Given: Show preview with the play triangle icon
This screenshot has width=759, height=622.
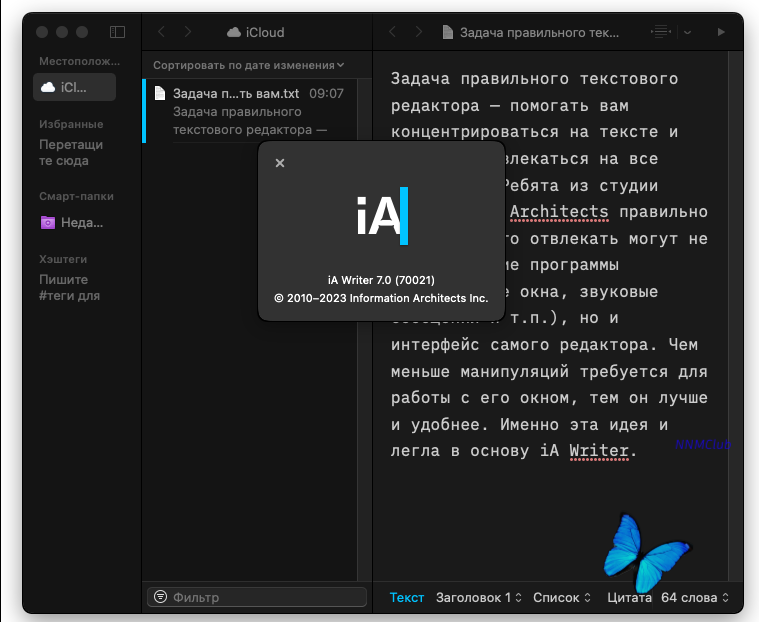Looking at the screenshot, I should (721, 32).
